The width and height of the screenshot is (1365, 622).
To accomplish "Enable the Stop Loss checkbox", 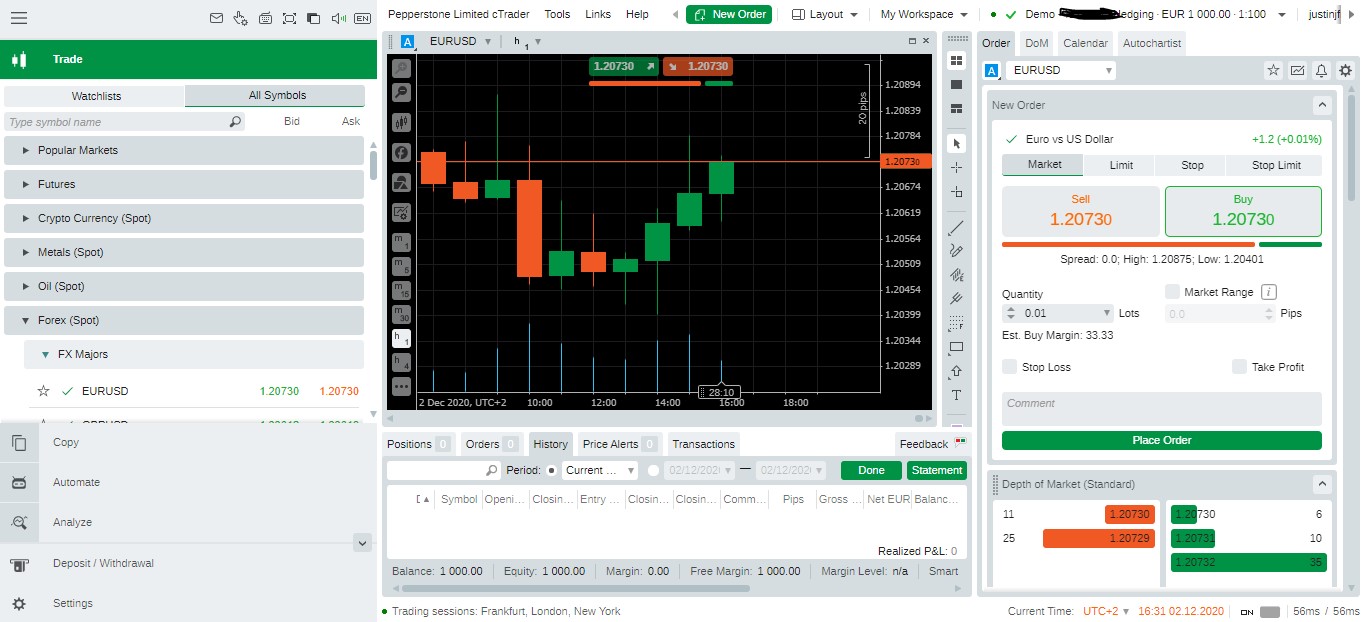I will 1010,367.
